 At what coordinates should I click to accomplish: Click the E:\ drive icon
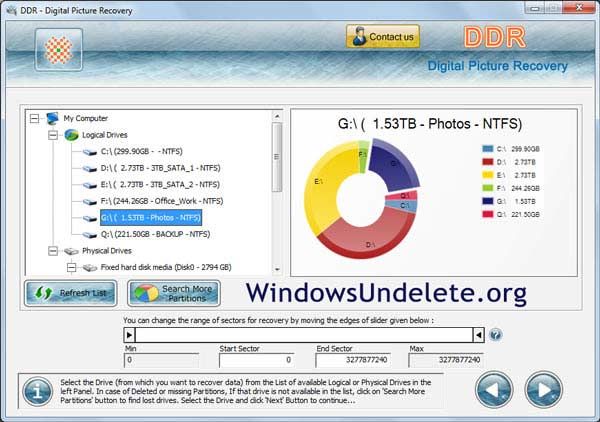click(90, 185)
